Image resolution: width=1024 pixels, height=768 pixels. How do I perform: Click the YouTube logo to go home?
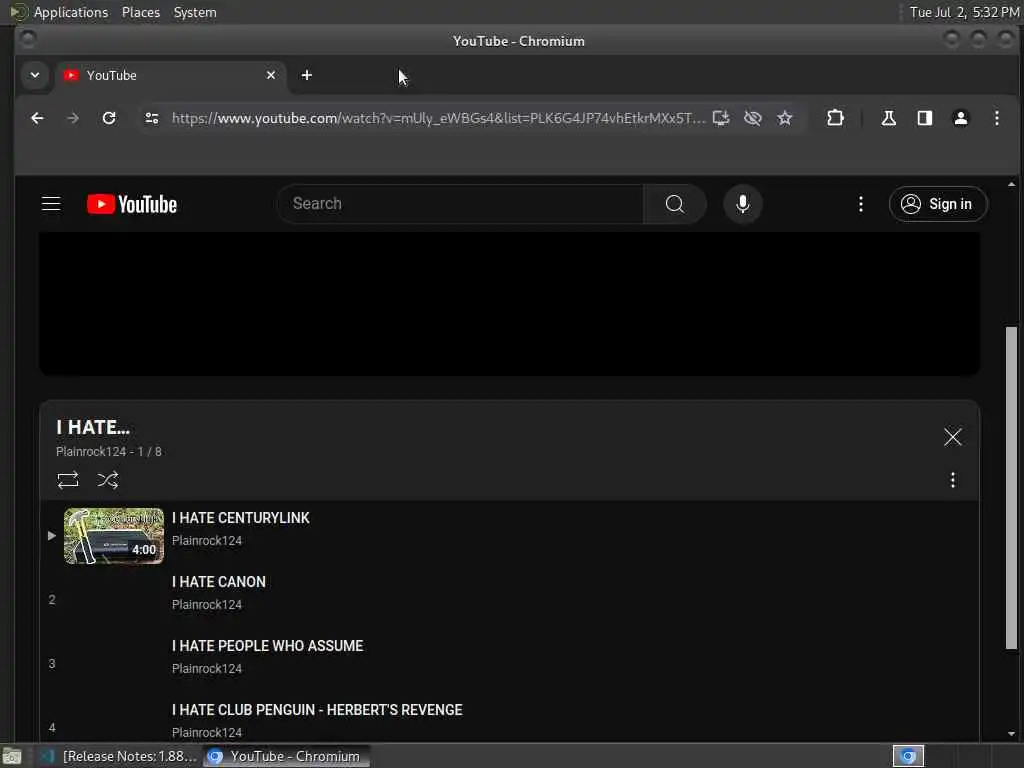[x=132, y=204]
